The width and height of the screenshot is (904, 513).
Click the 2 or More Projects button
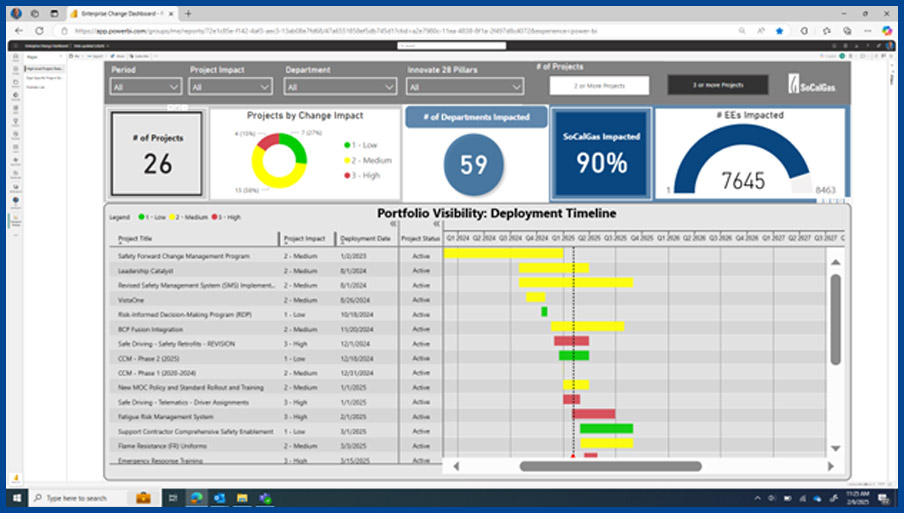click(x=599, y=85)
